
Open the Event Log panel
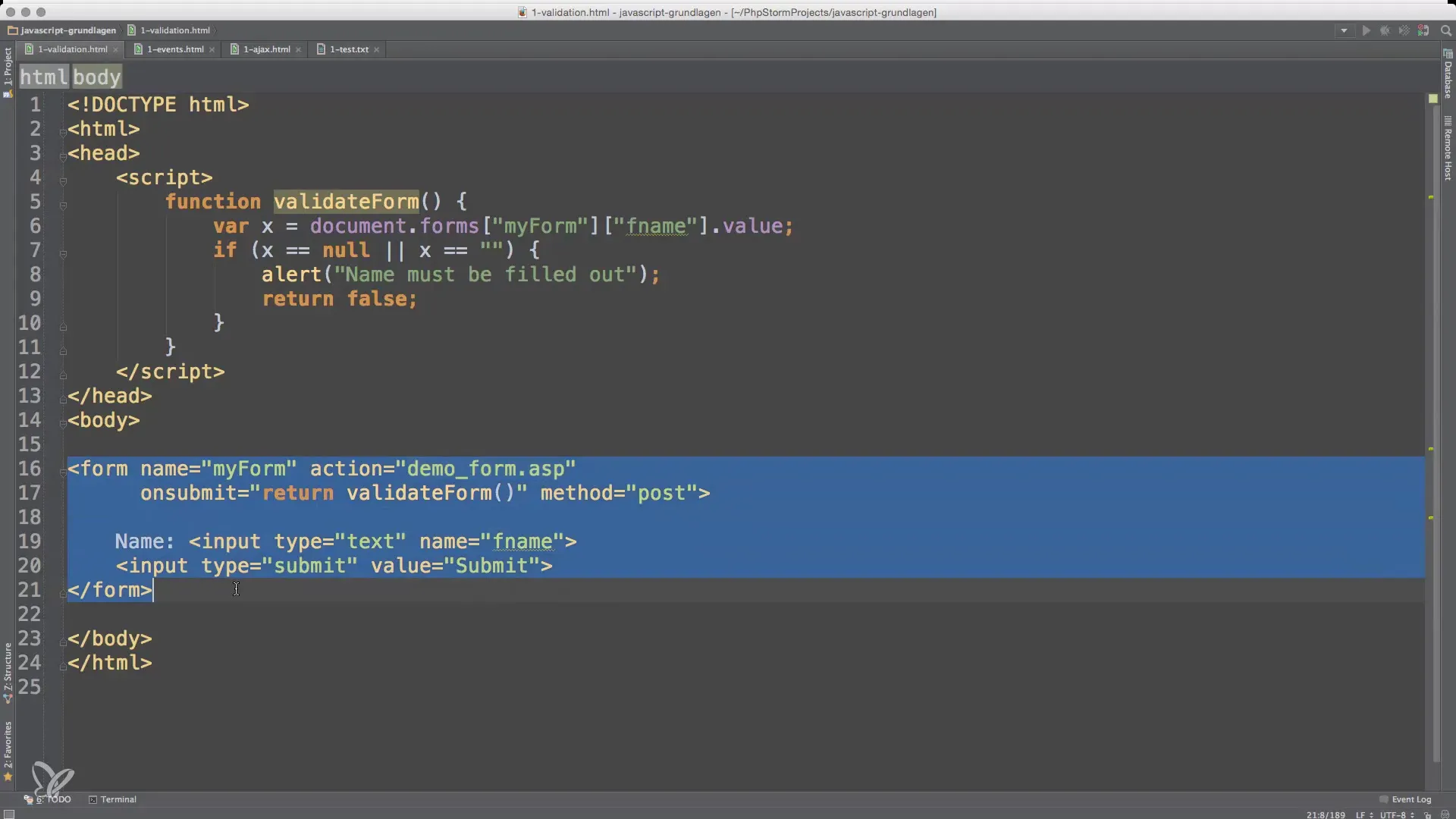point(1410,799)
